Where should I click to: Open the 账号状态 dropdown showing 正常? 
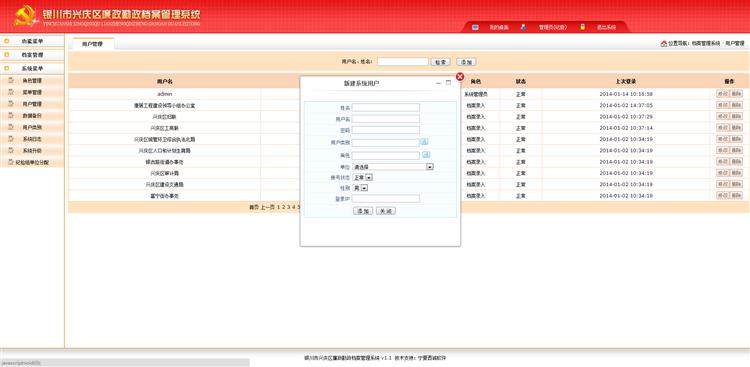[363, 178]
